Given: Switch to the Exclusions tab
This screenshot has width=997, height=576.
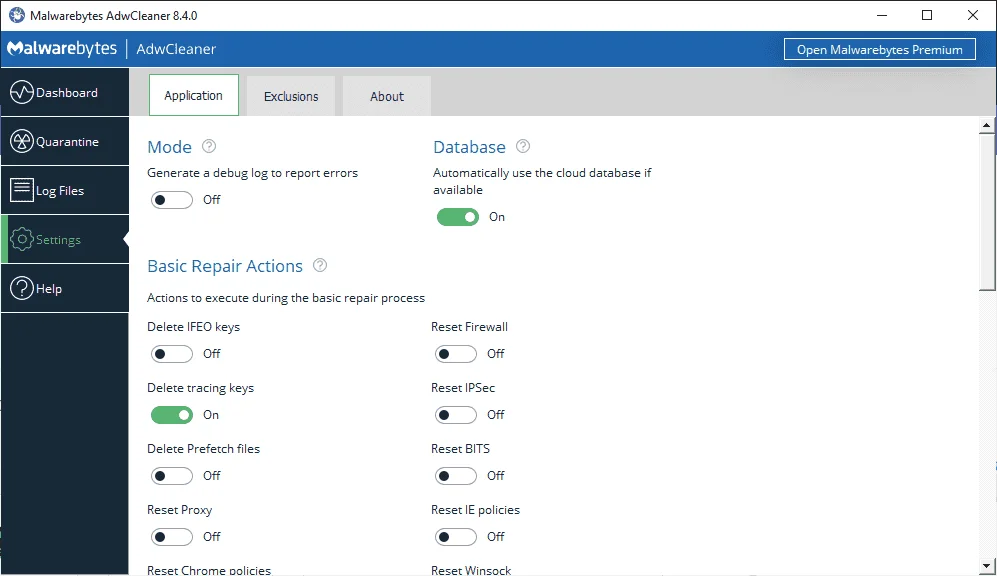Looking at the screenshot, I should tap(291, 96).
